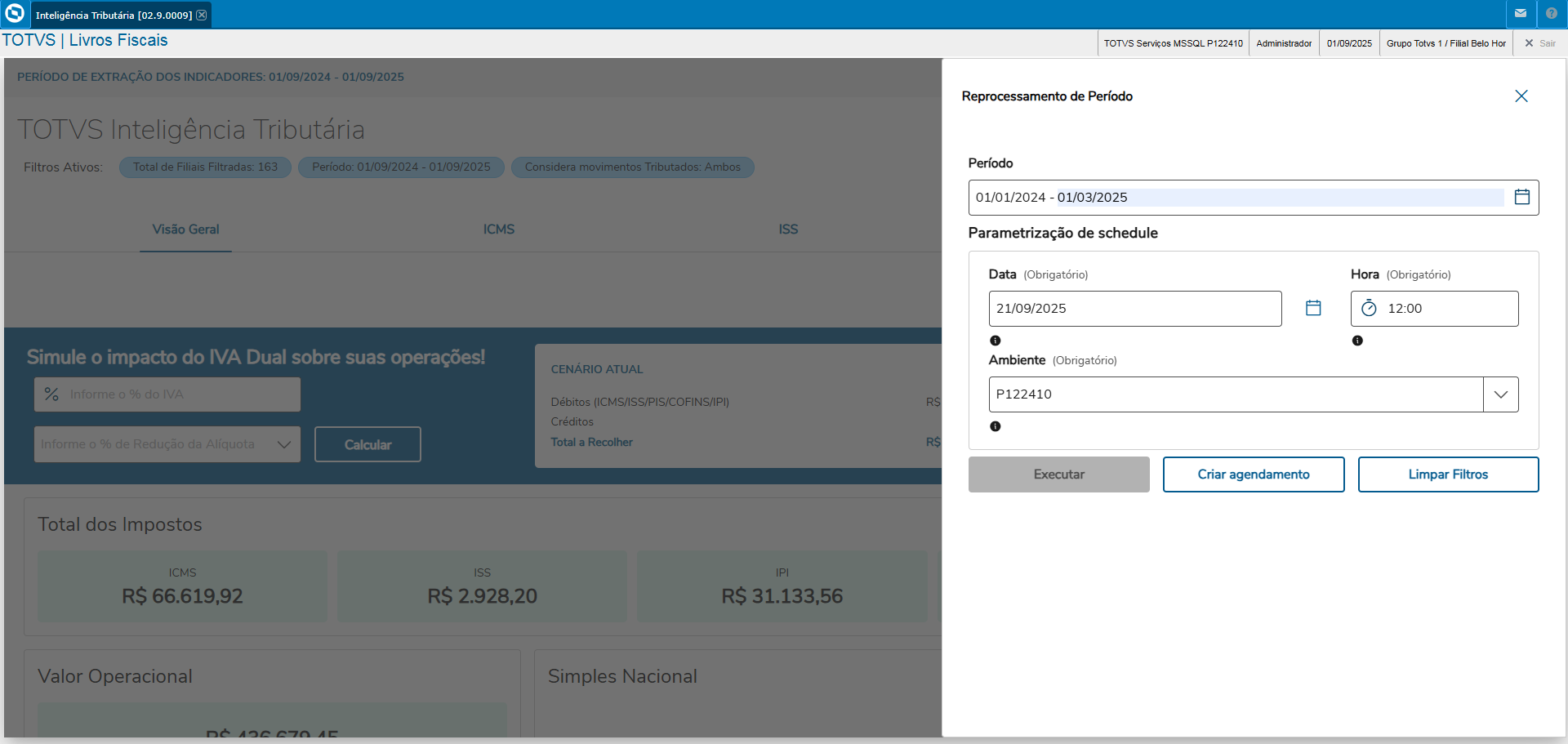1568x744 pixels.
Task: Click the Ambiente P122410 combo box
Action: [1254, 394]
